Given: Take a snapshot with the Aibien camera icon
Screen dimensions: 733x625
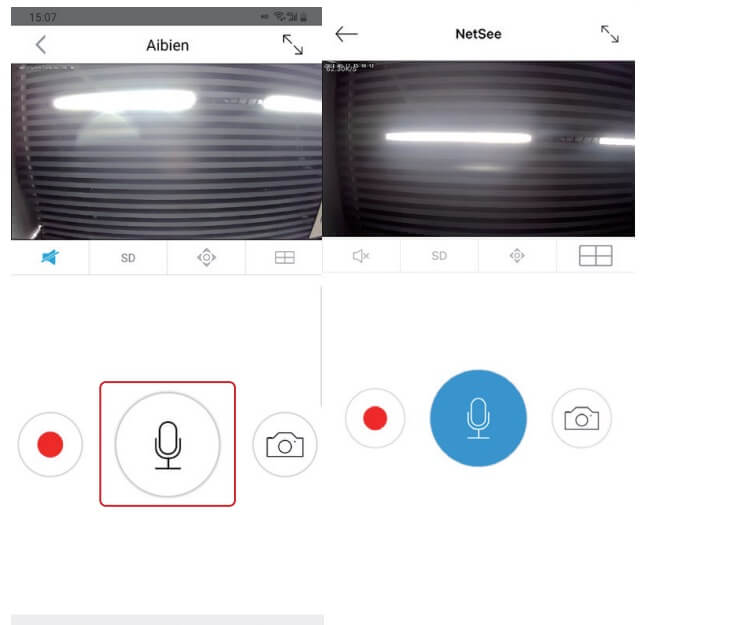Looking at the screenshot, I should [x=285, y=444].
